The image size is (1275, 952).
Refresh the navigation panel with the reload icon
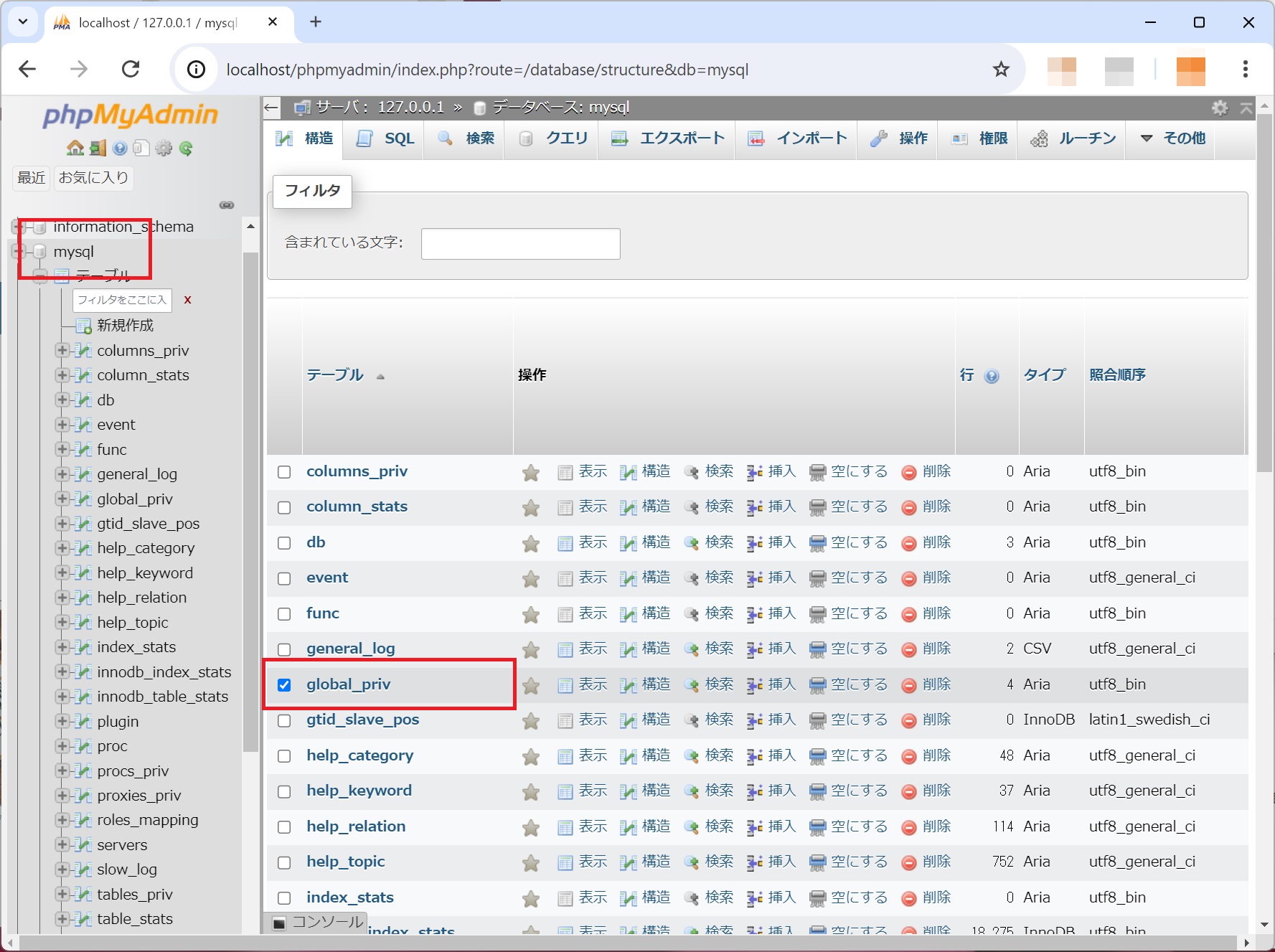(187, 148)
